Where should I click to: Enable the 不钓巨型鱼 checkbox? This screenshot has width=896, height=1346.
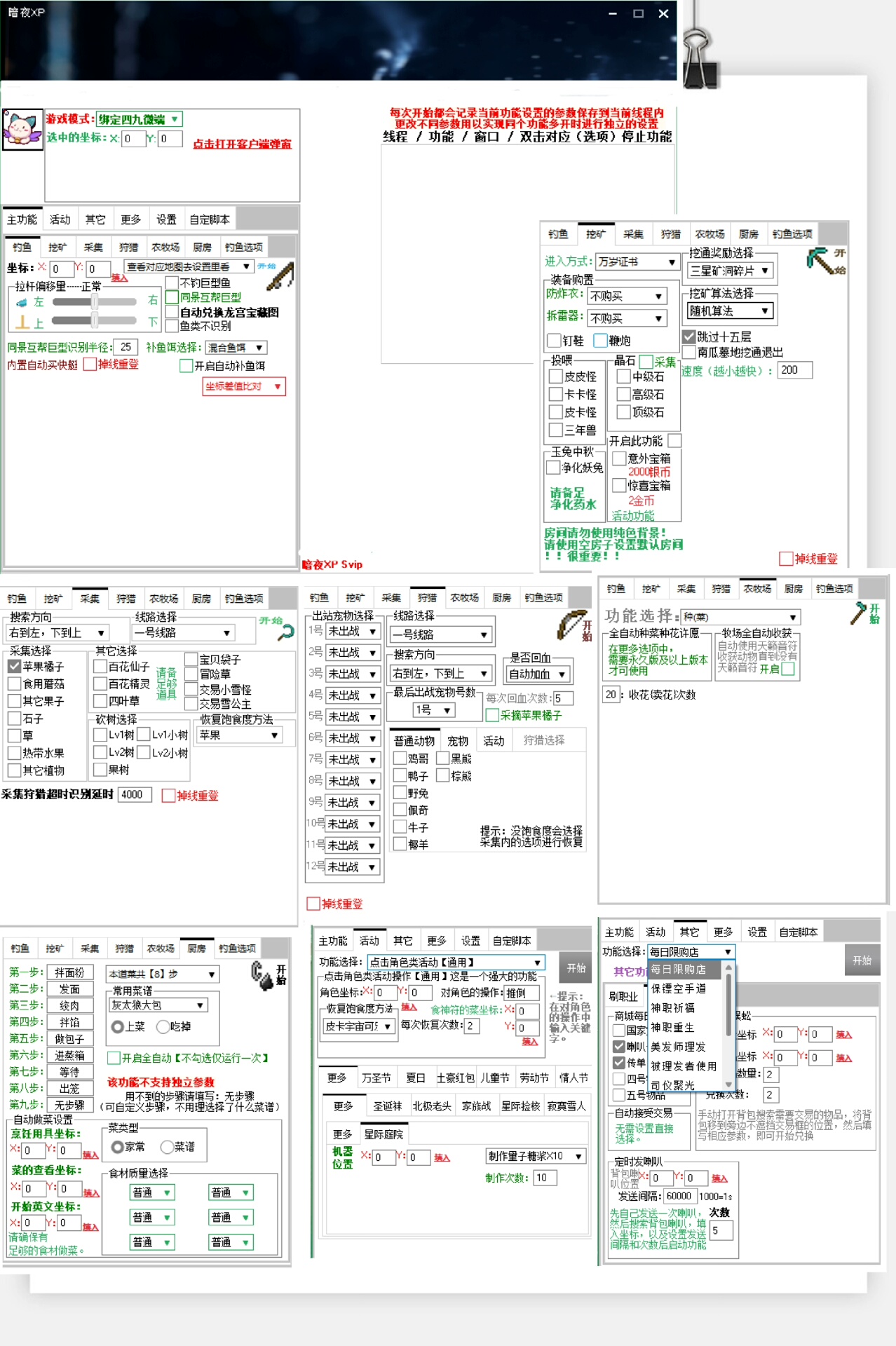point(172,283)
